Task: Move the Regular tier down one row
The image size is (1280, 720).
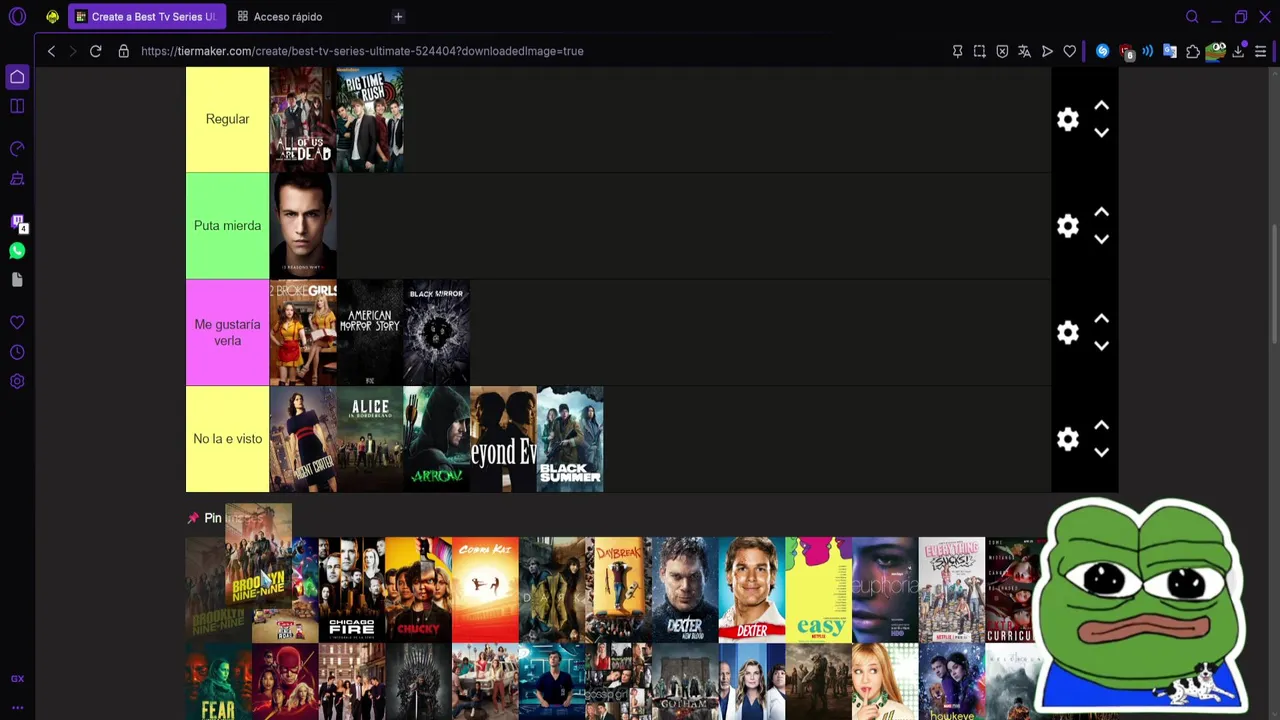Action: [1101, 132]
